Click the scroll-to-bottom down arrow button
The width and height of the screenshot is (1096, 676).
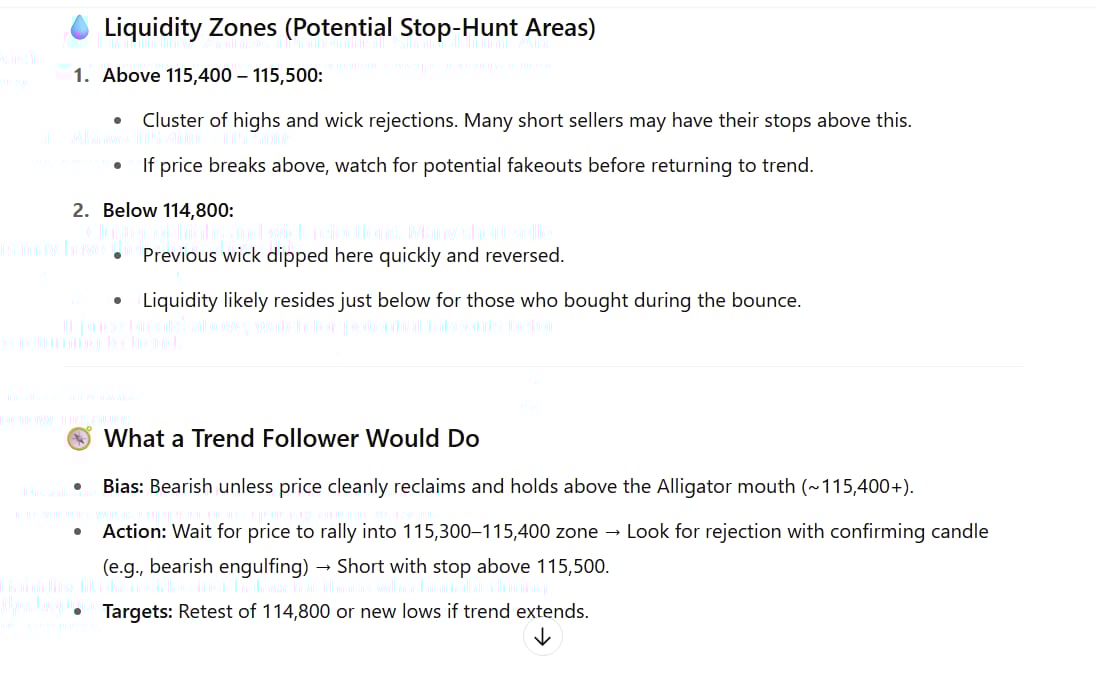(x=542, y=637)
